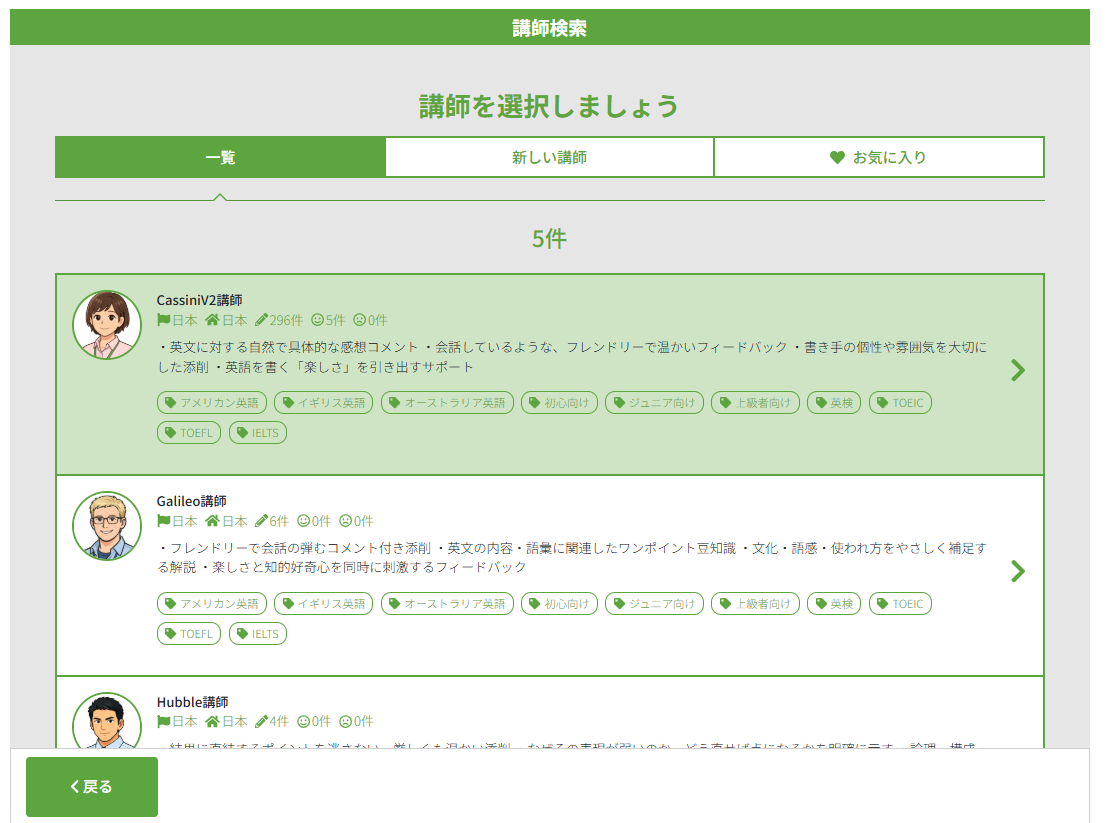
Task: Click CassiniV2's アメリカン英語 tag
Action: [x=211, y=403]
